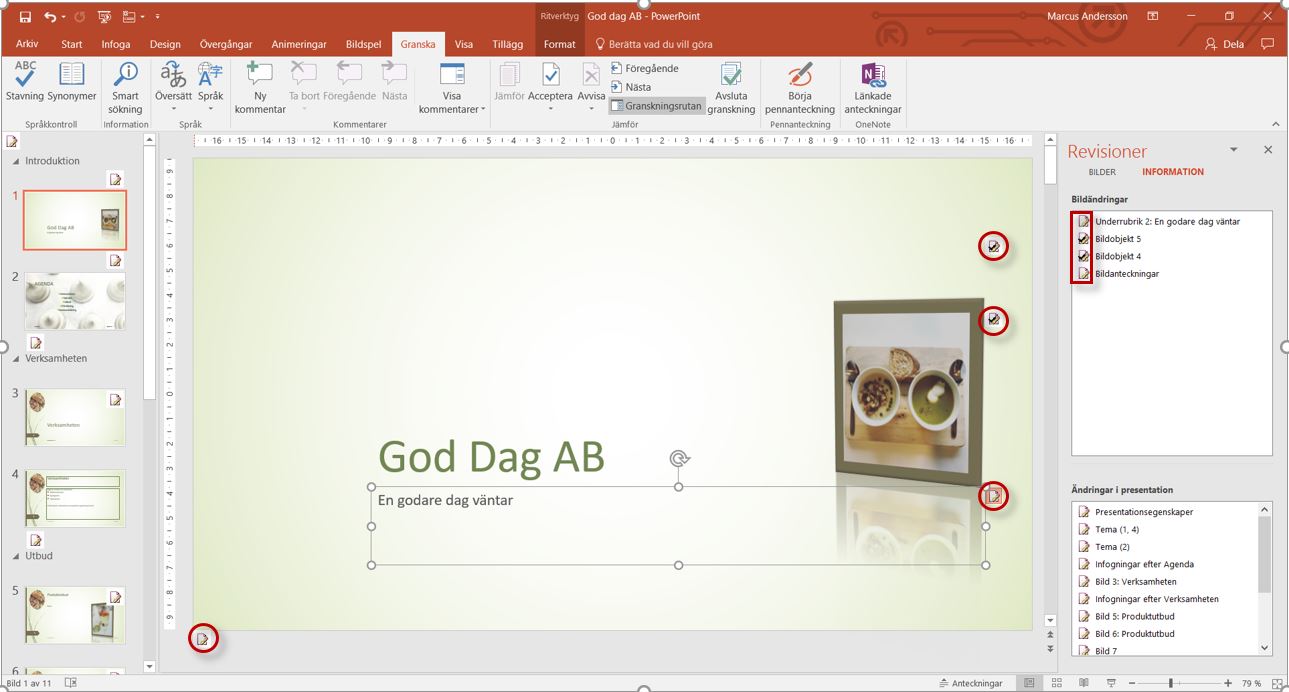
Task: Toggle the Granskningsrutan reviewing pane
Action: [656, 105]
